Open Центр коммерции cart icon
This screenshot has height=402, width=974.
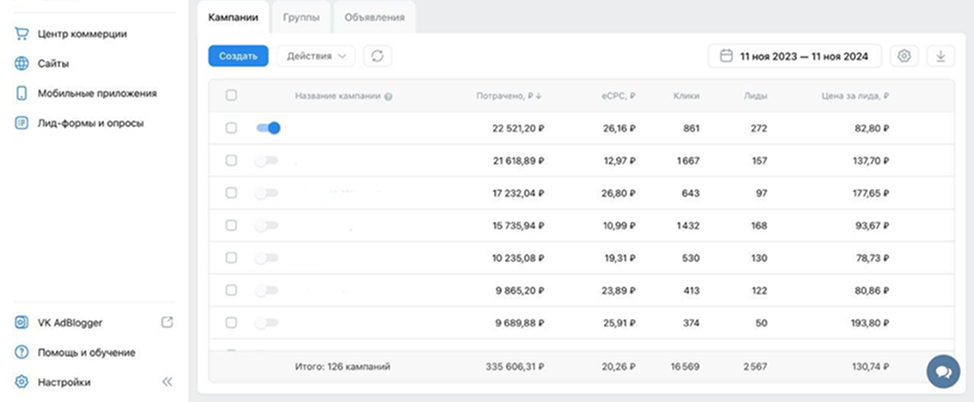21,34
